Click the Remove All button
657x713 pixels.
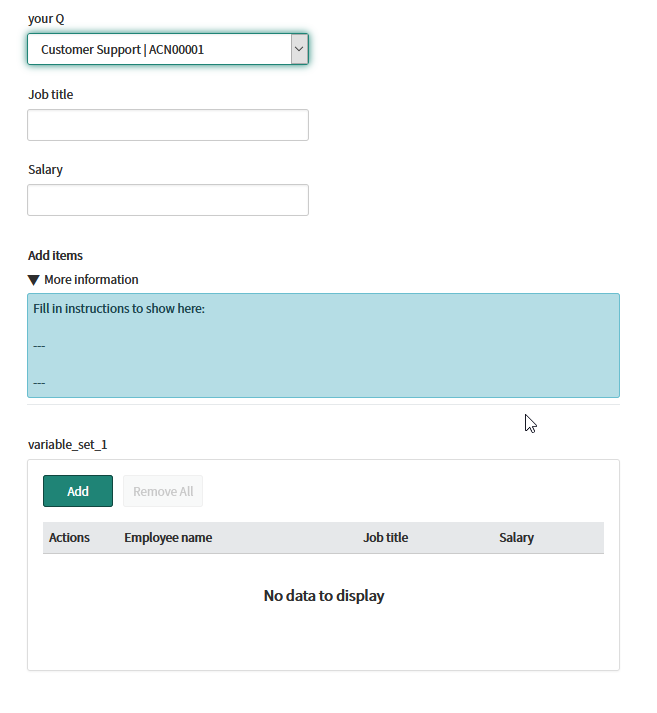click(163, 491)
